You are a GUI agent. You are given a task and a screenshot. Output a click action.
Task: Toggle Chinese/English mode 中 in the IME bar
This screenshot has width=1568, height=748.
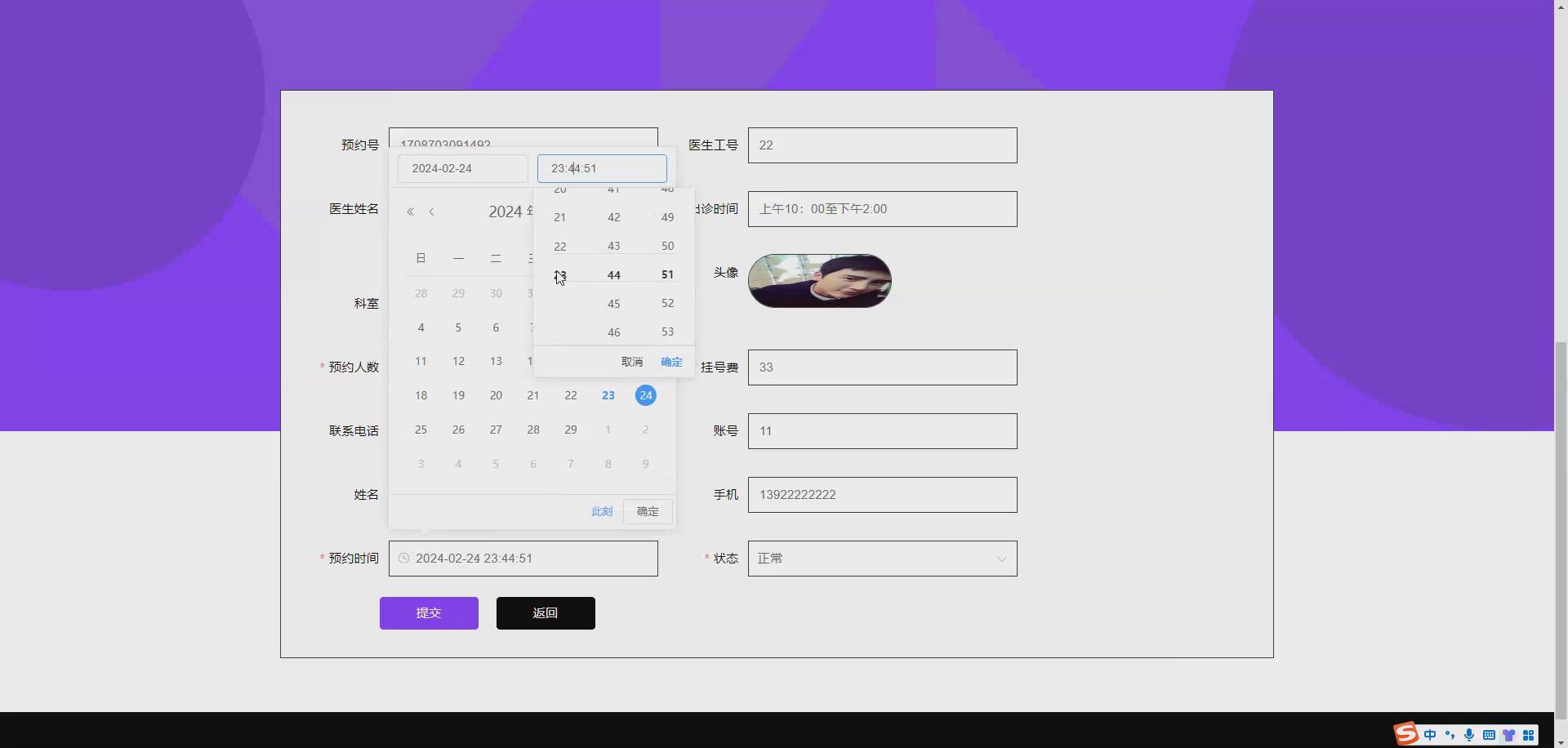[x=1430, y=735]
